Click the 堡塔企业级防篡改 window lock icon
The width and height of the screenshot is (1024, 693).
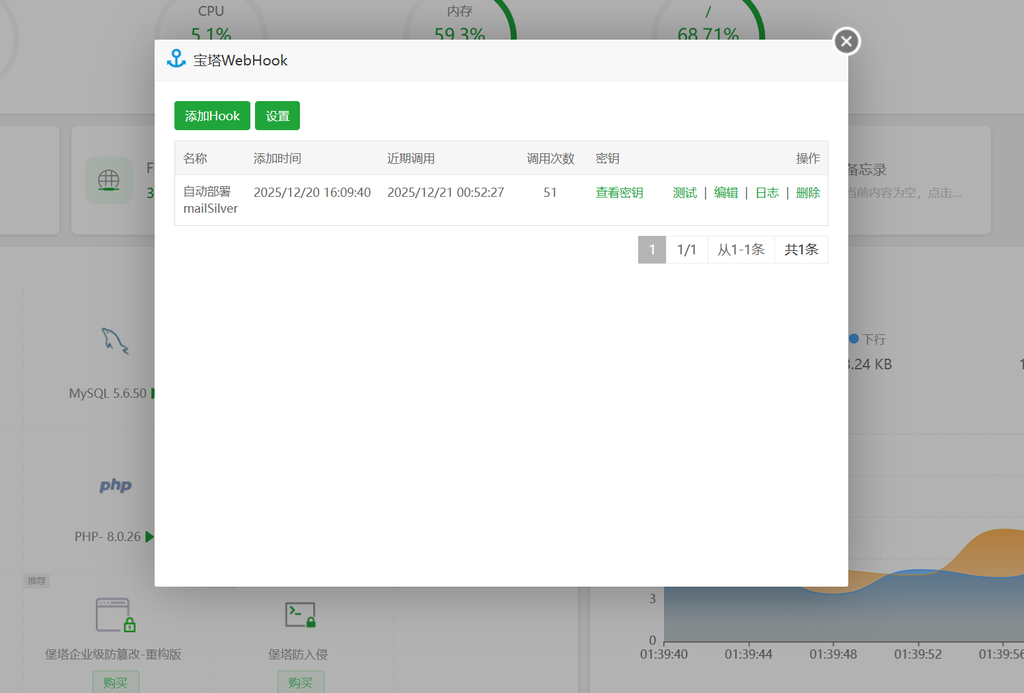coord(115,615)
